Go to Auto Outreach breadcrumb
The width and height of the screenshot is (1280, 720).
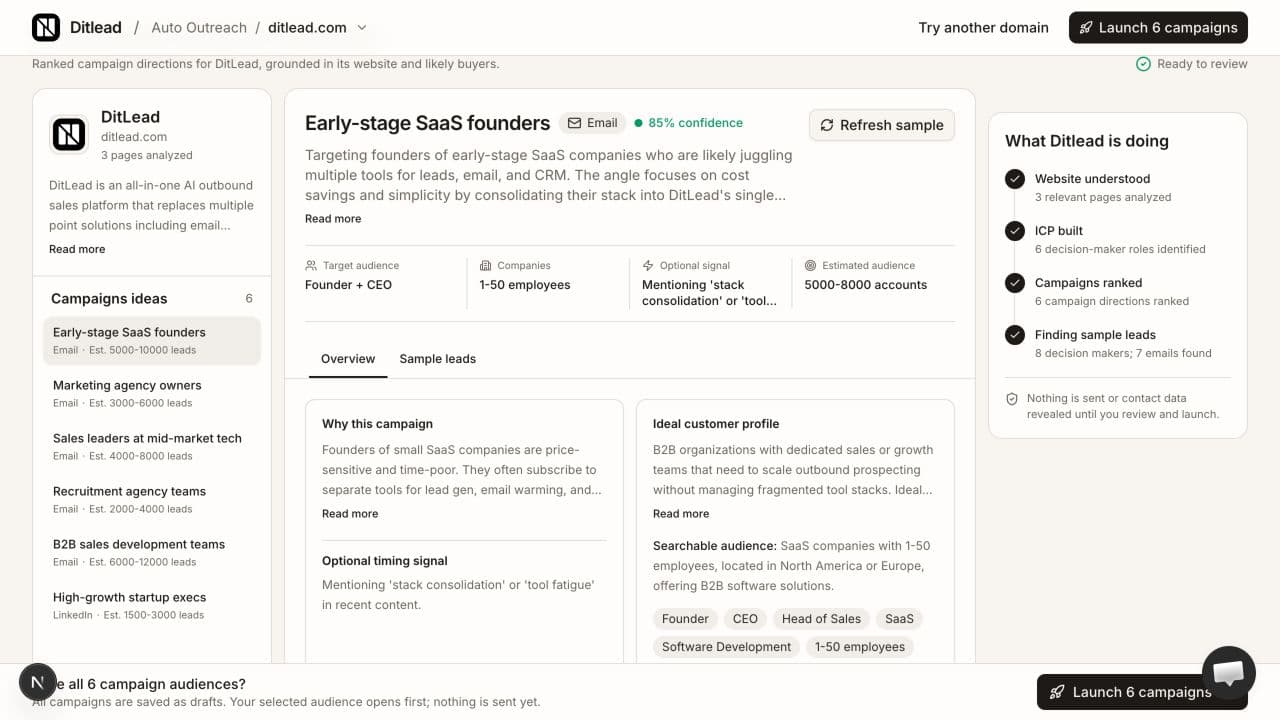click(199, 28)
